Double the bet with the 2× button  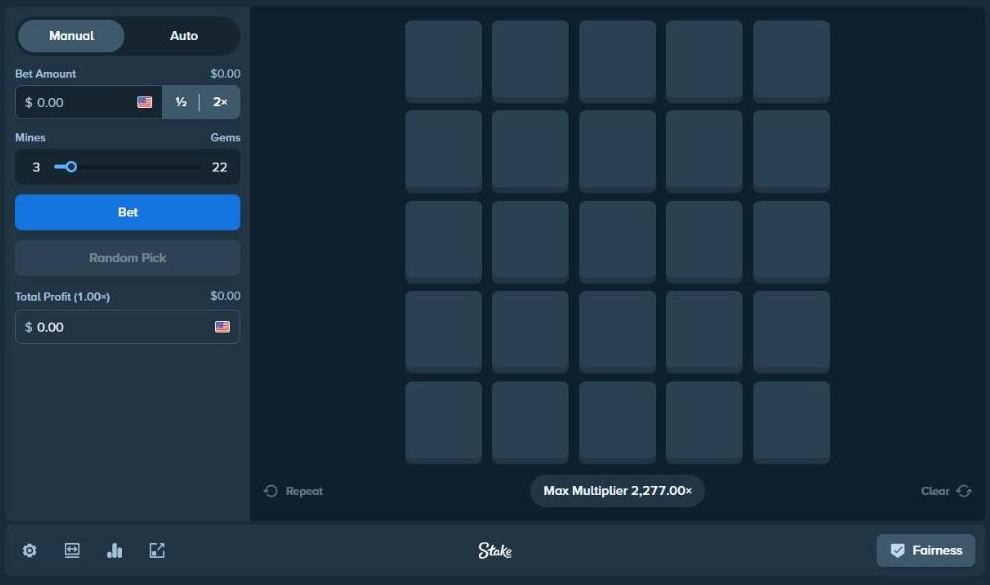point(220,102)
